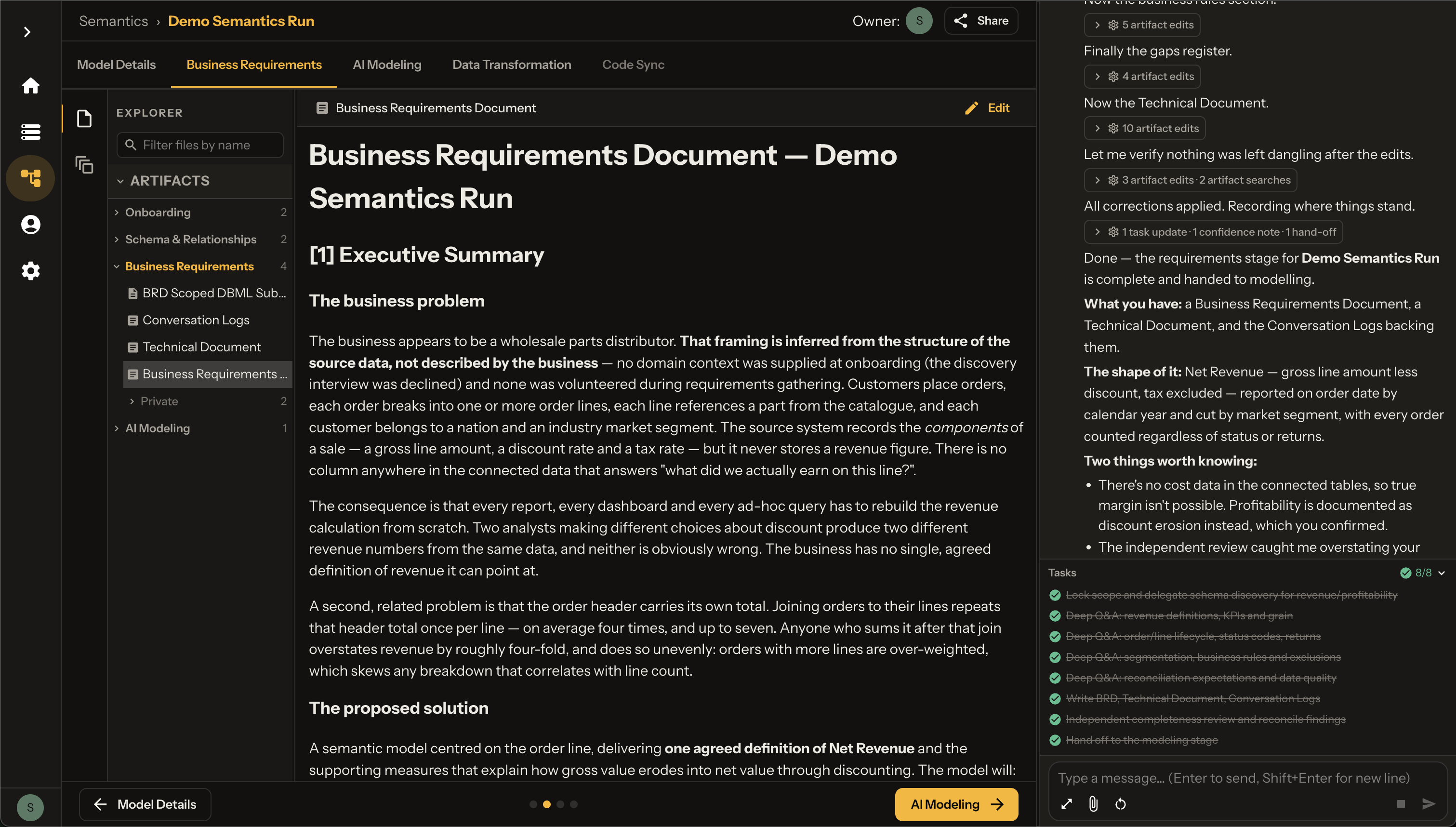
Task: Expand the Schema & Relationships folder
Action: coord(200,239)
